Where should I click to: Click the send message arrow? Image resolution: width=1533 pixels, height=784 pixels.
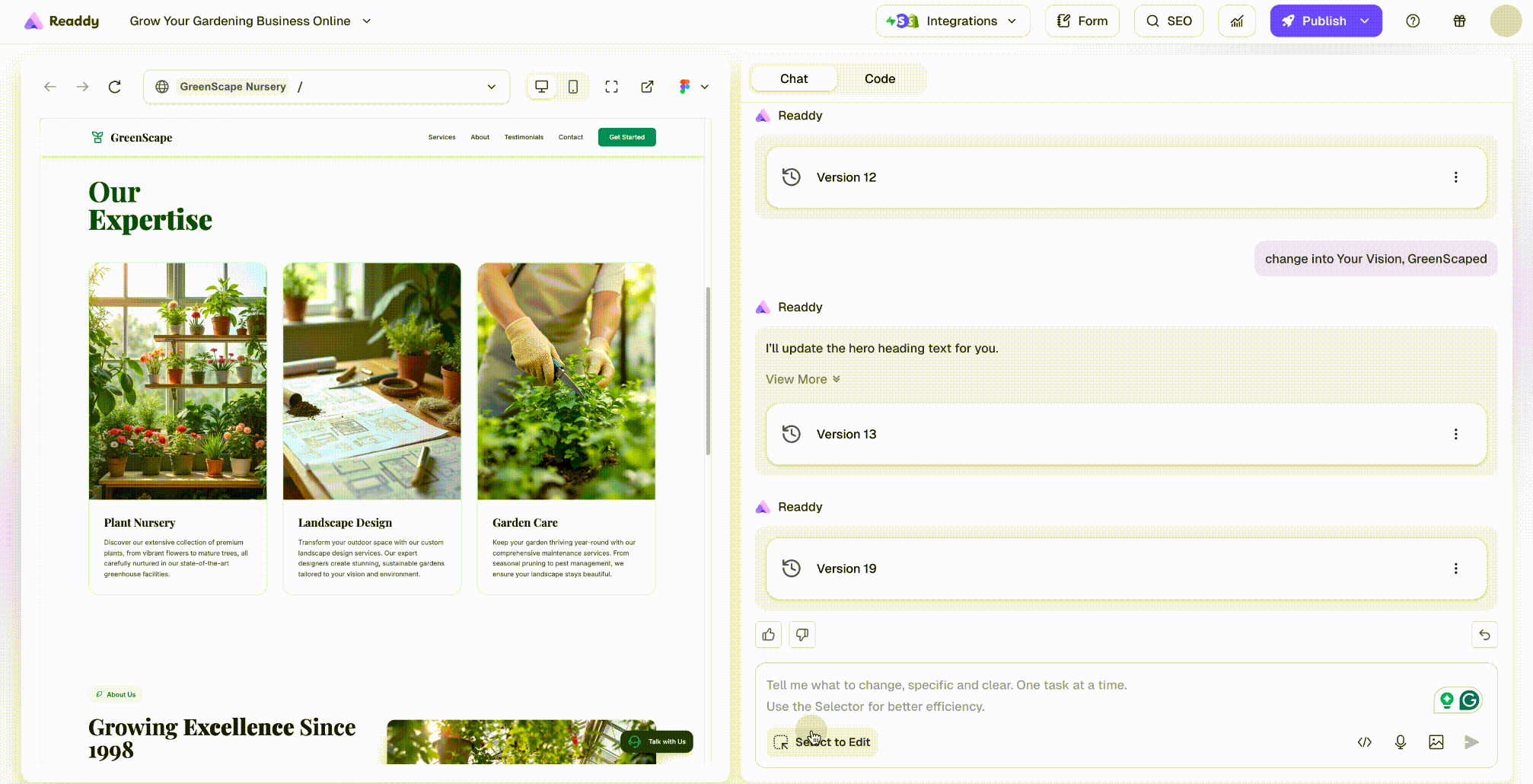[x=1472, y=742]
